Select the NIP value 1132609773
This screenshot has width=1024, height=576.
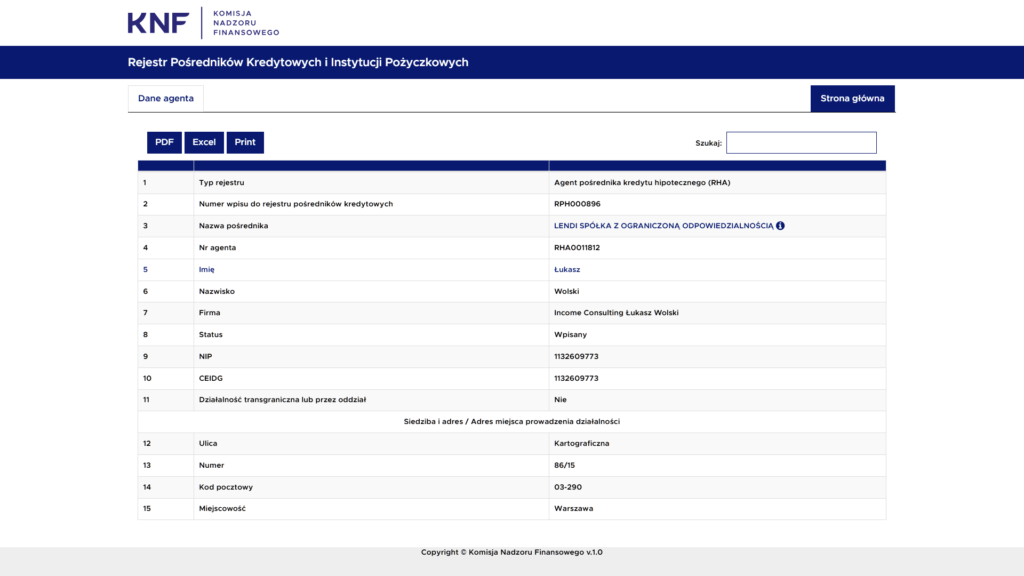pyautogui.click(x=576, y=357)
